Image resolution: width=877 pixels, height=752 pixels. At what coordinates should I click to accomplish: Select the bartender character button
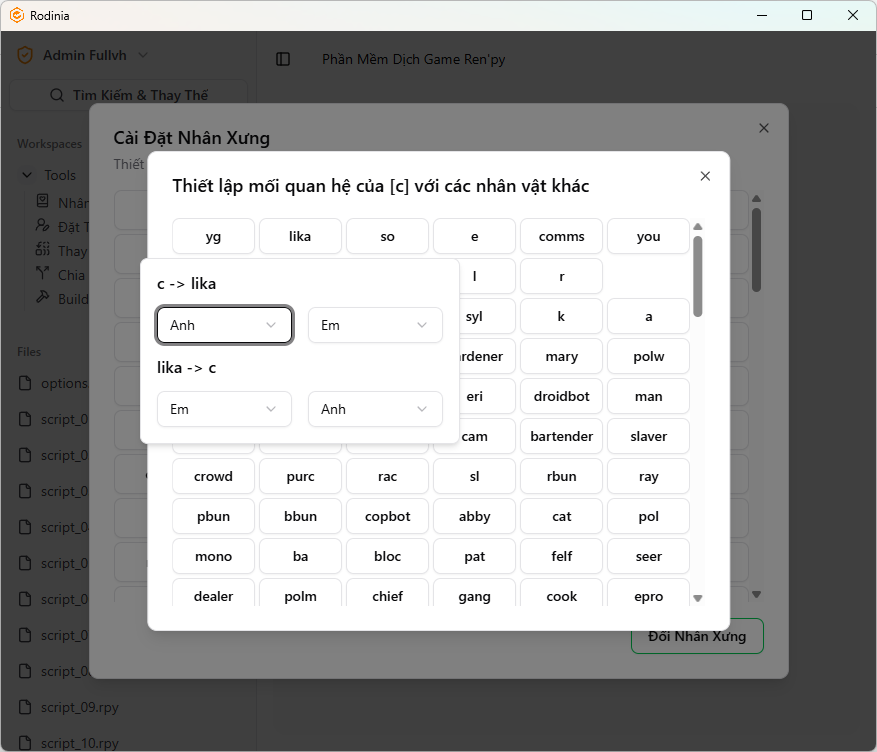pos(562,436)
